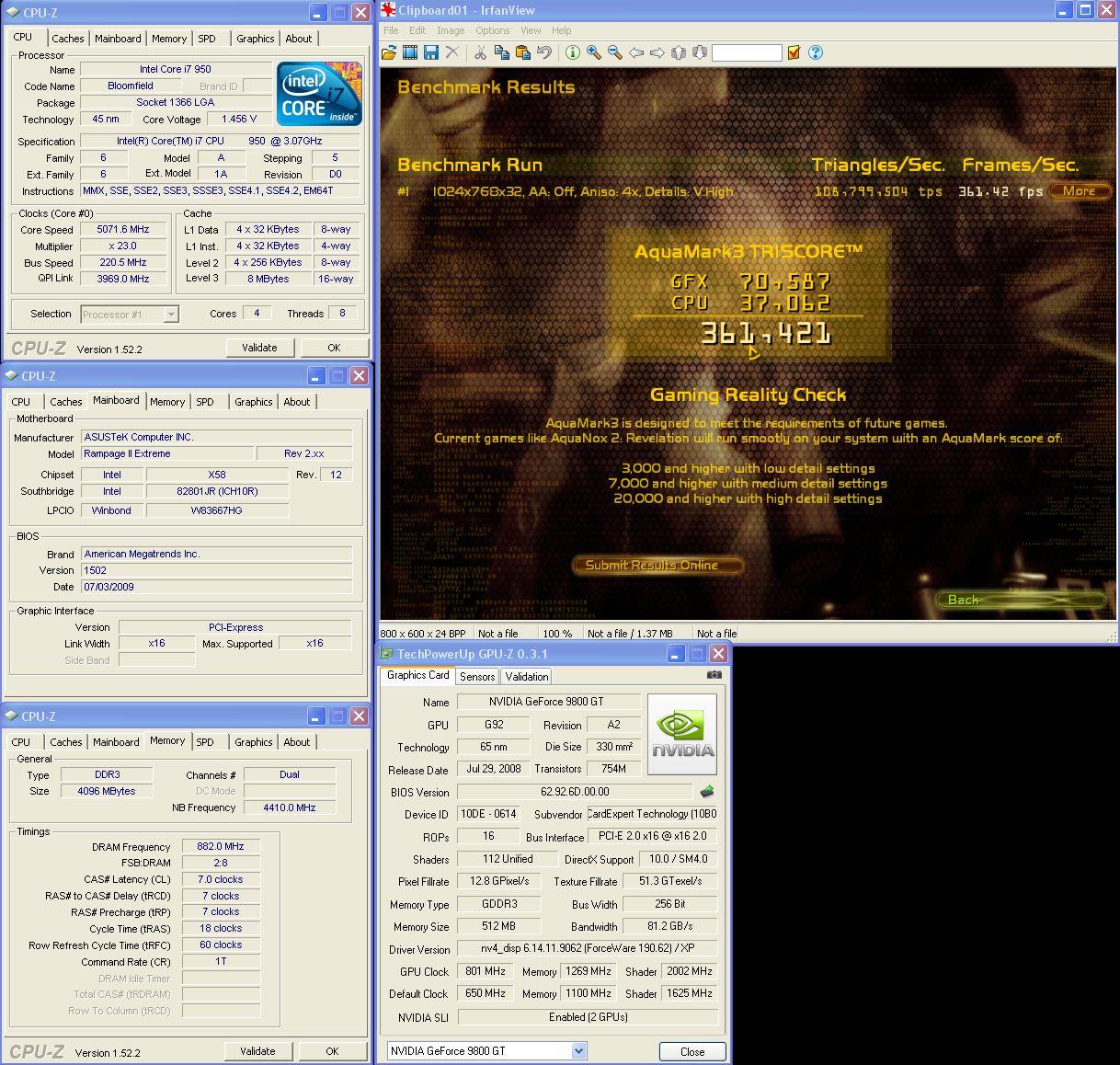Click the Intel Core i7 inside logo
The image size is (1120, 1065).
[319, 94]
